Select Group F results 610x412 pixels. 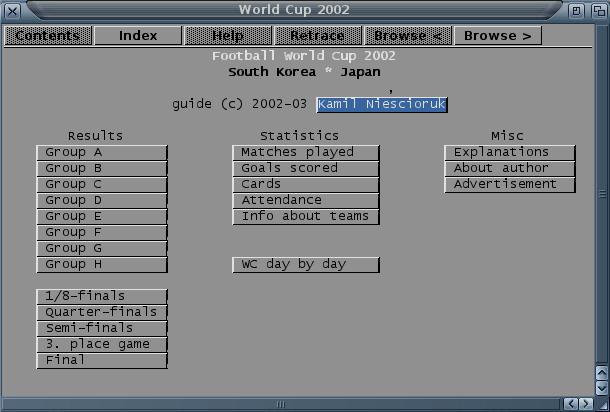point(102,232)
